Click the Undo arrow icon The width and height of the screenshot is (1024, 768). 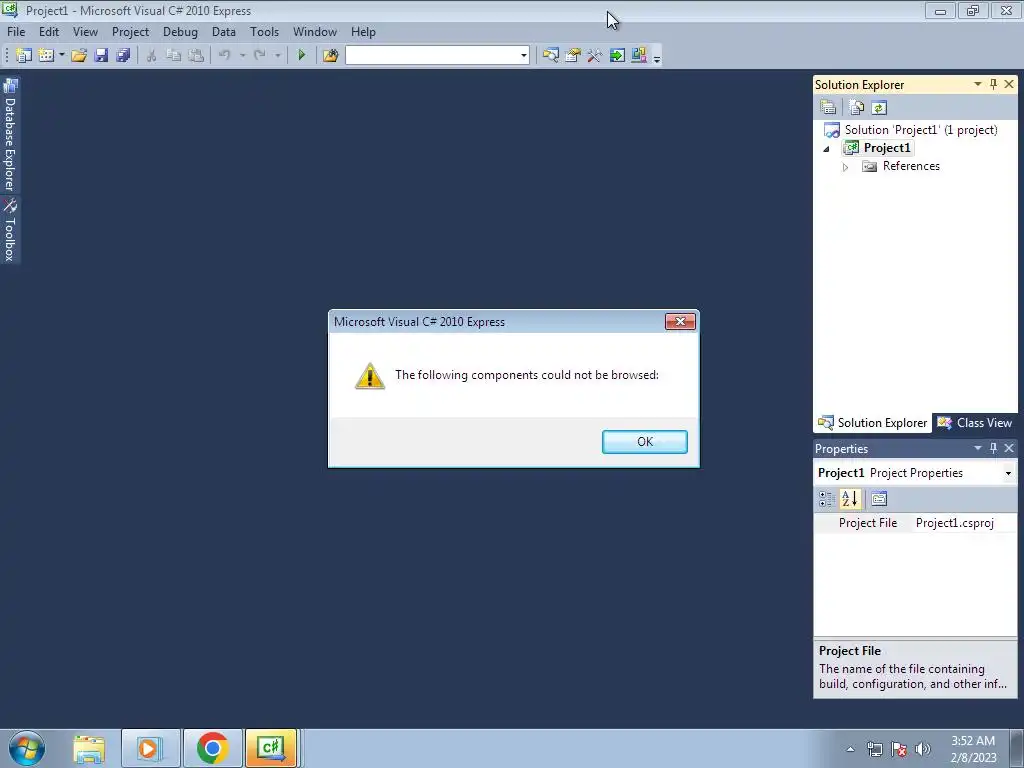[x=225, y=56]
